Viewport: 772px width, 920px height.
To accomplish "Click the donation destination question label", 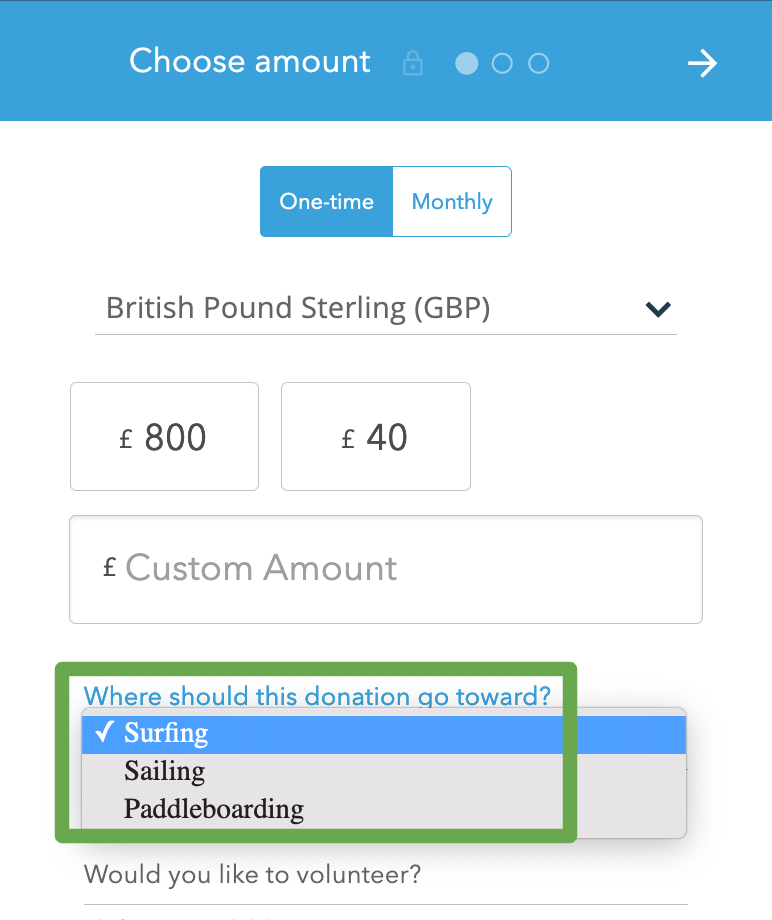I will click(x=317, y=695).
